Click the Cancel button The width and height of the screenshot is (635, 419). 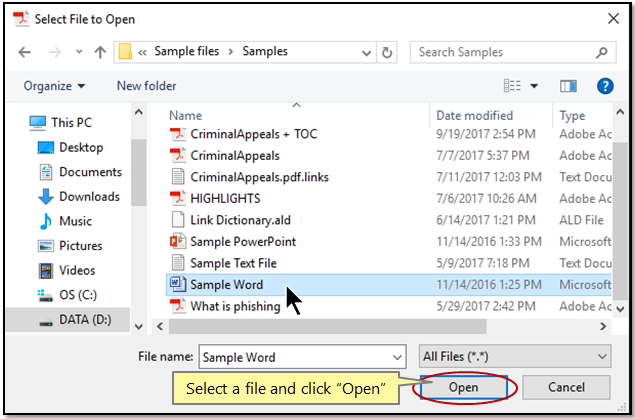[565, 387]
